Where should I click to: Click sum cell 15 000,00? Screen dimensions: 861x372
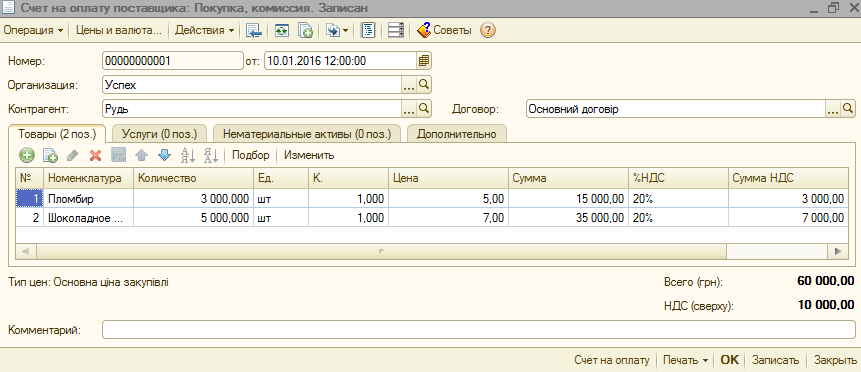(568, 199)
